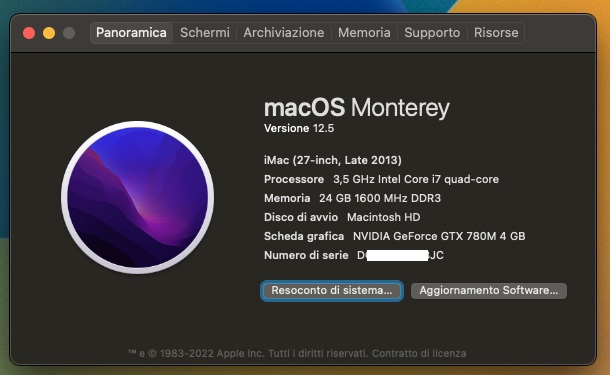This screenshot has height=375, width=610.
Task: Click Versione 12.5 to reveal build number
Action: [x=299, y=128]
